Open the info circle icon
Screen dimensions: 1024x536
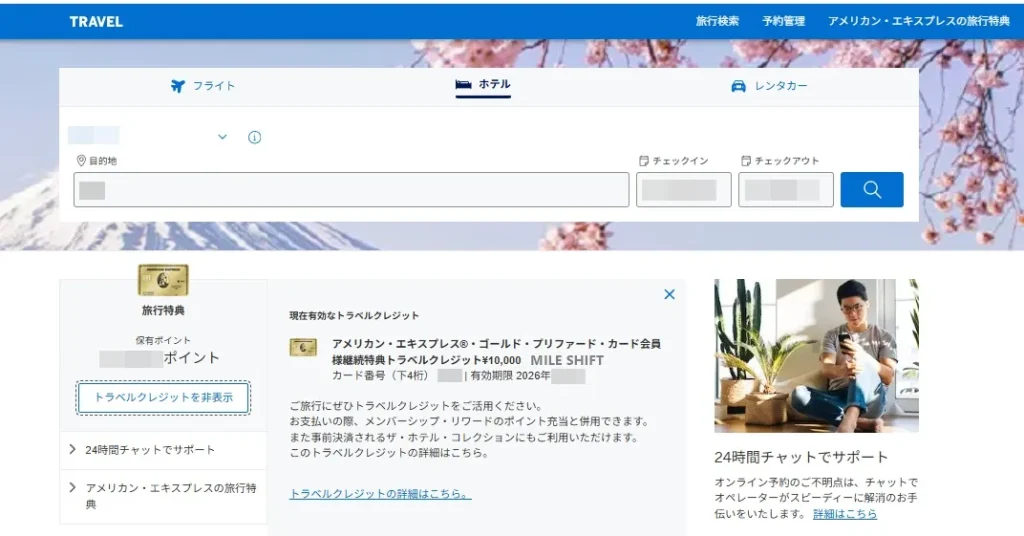[255, 137]
